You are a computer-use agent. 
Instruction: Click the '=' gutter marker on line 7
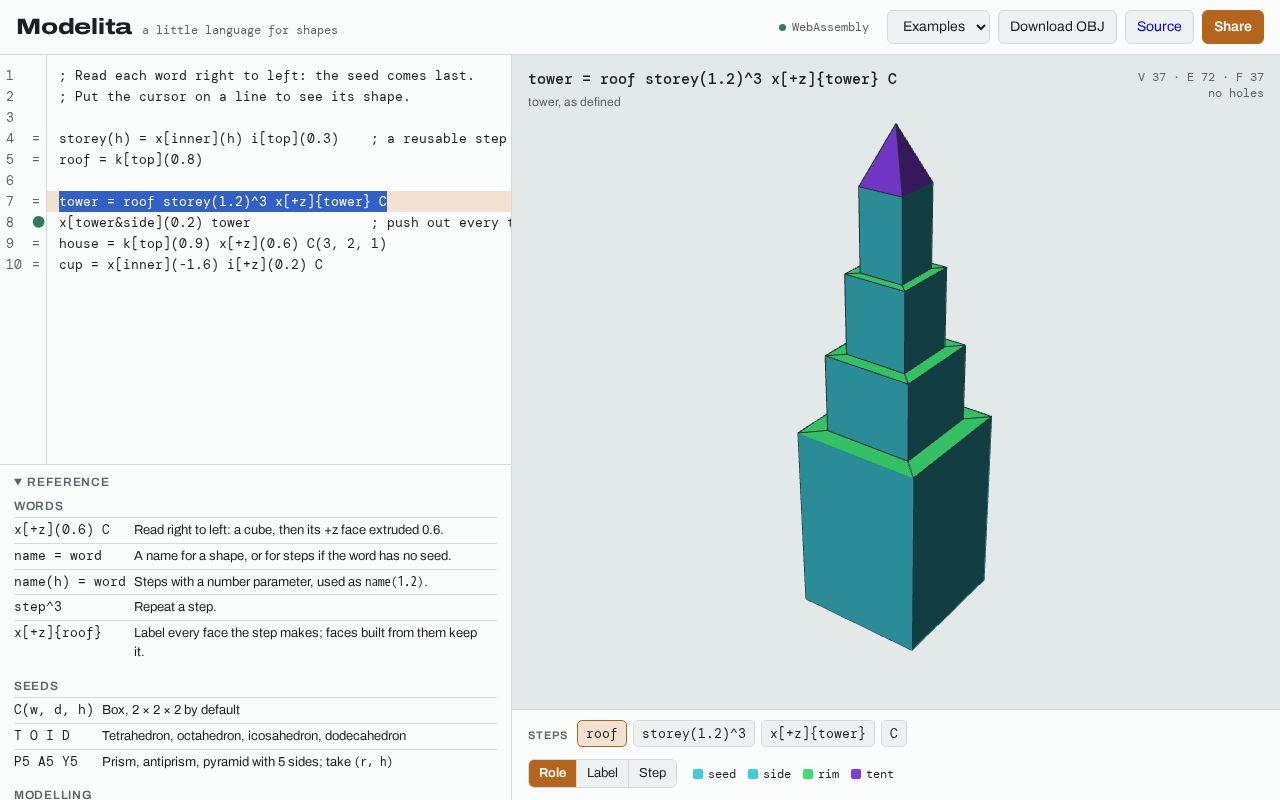tap(36, 202)
